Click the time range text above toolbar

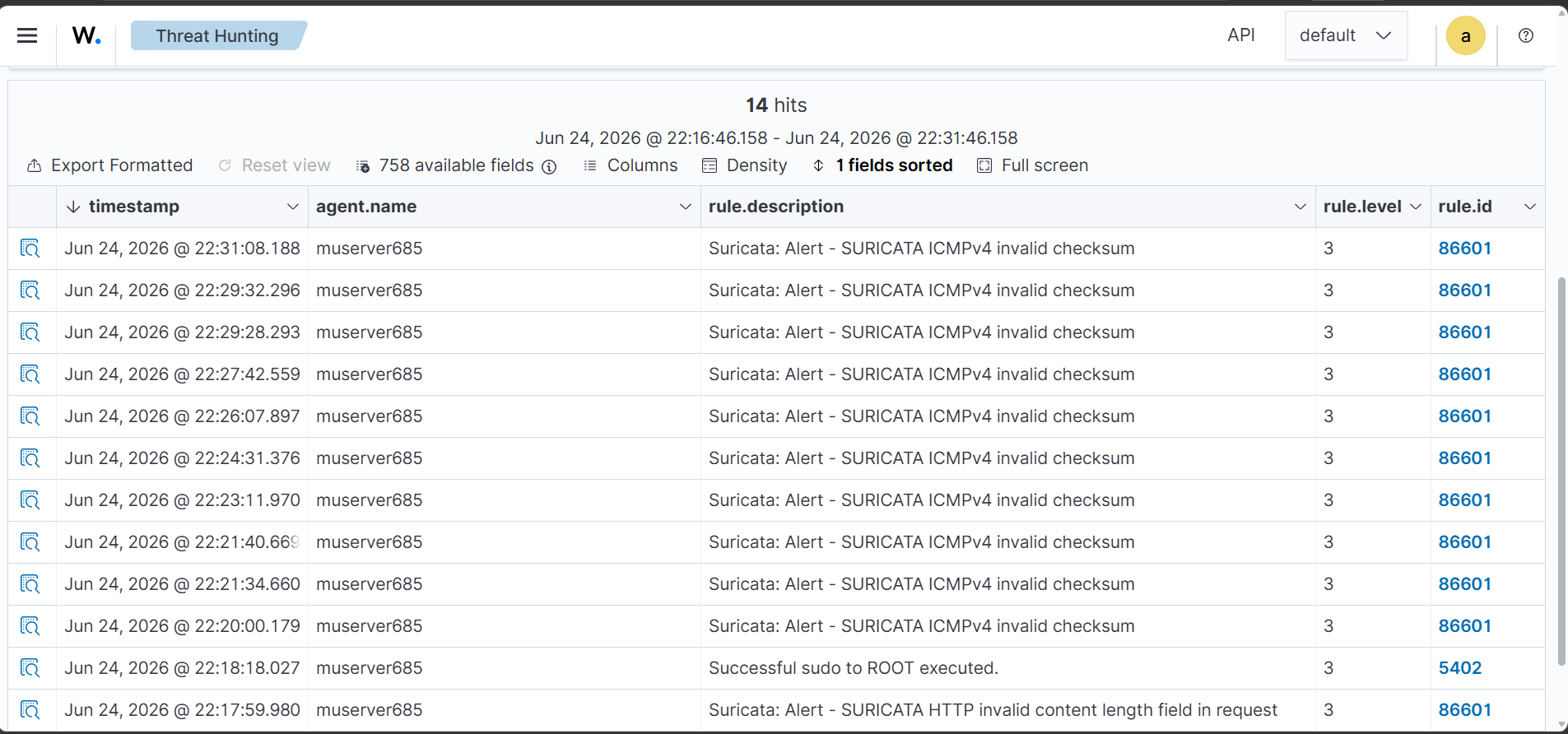(x=776, y=138)
